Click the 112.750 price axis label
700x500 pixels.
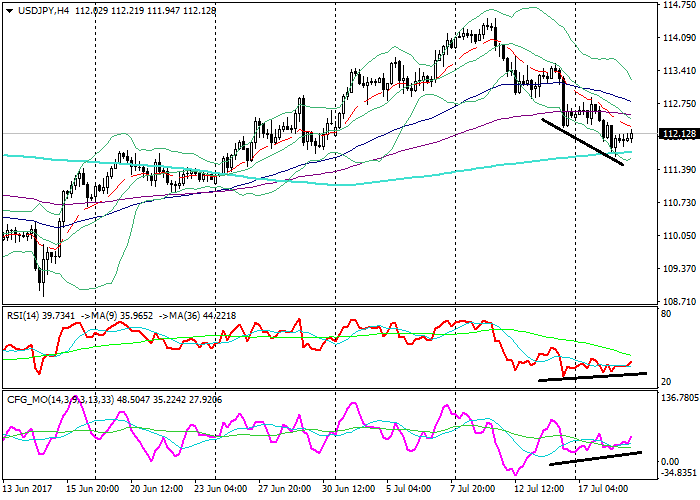point(679,104)
